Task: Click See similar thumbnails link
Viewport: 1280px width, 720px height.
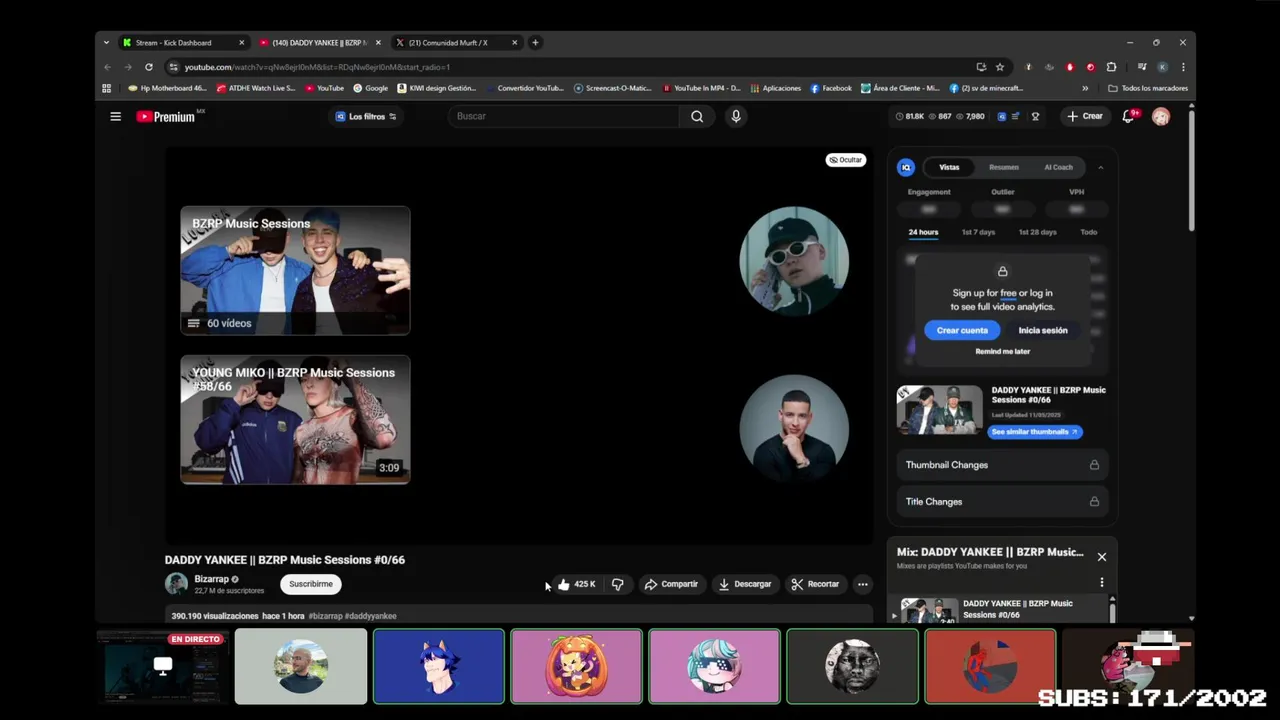Action: pos(1035,432)
